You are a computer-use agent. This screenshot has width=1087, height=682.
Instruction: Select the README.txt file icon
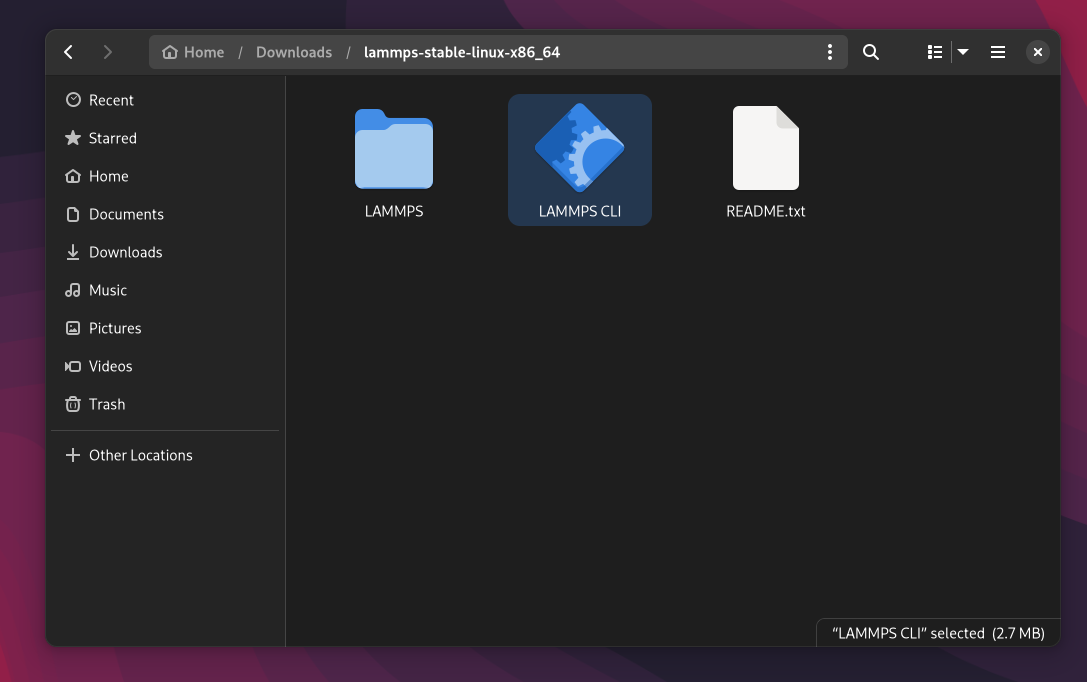(766, 148)
